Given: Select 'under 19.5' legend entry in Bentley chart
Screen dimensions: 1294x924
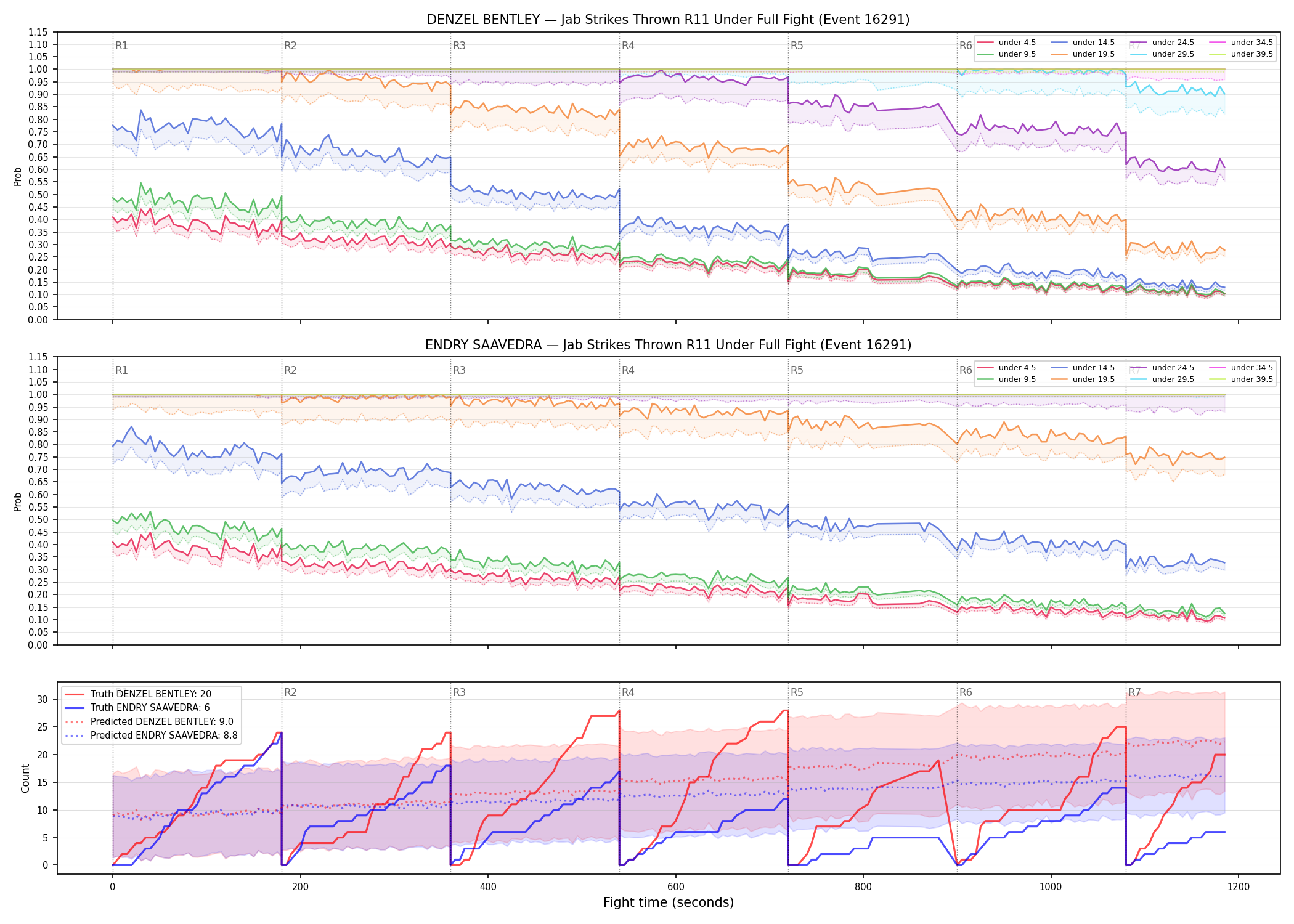Looking at the screenshot, I should [1083, 54].
